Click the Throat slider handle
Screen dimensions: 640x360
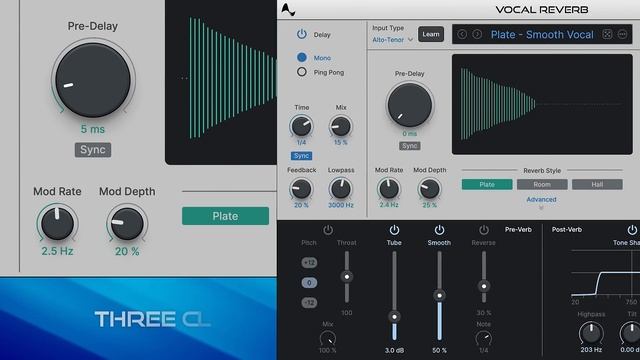click(347, 277)
